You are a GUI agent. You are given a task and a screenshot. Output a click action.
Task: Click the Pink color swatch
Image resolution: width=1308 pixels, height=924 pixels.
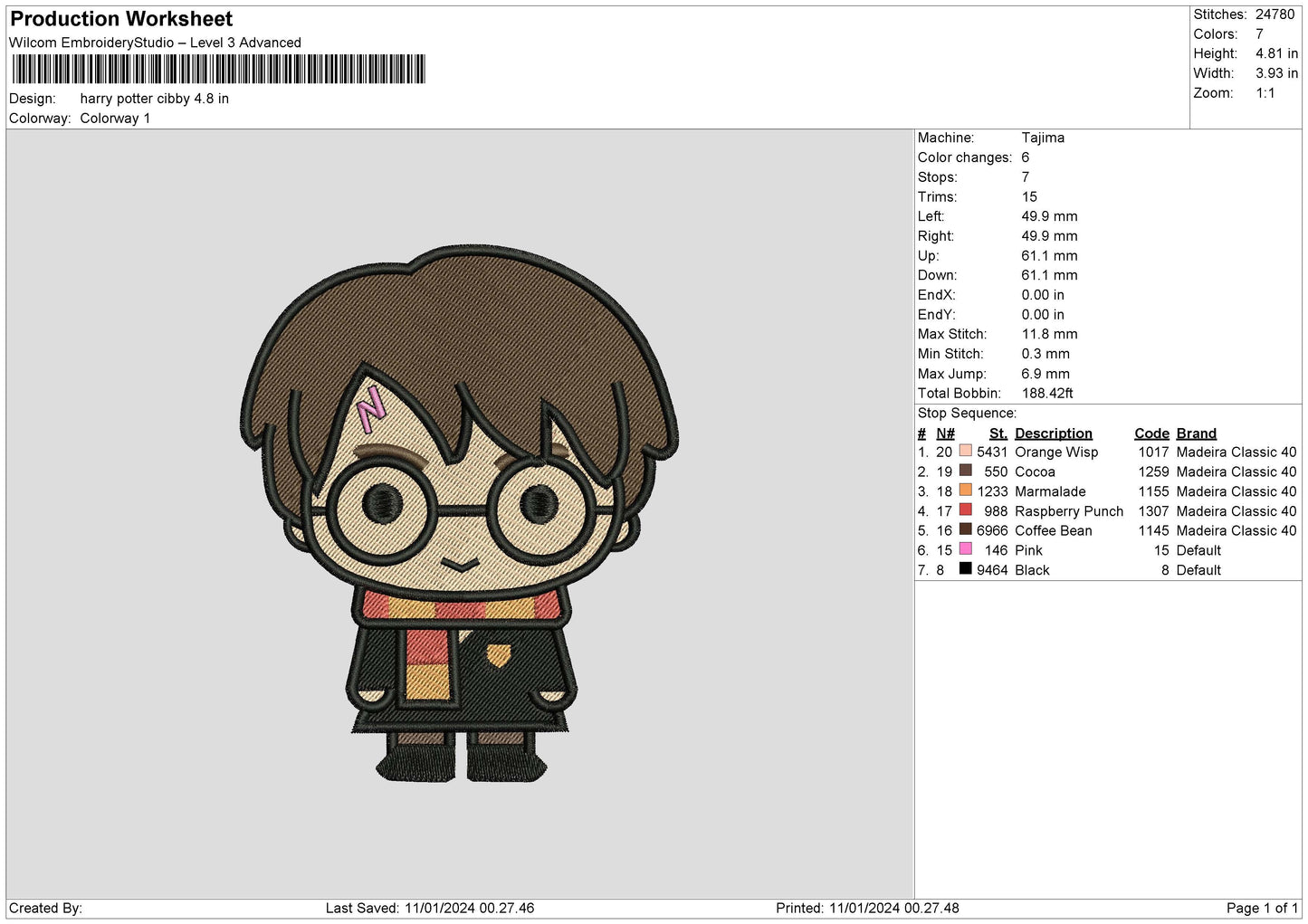[965, 549]
